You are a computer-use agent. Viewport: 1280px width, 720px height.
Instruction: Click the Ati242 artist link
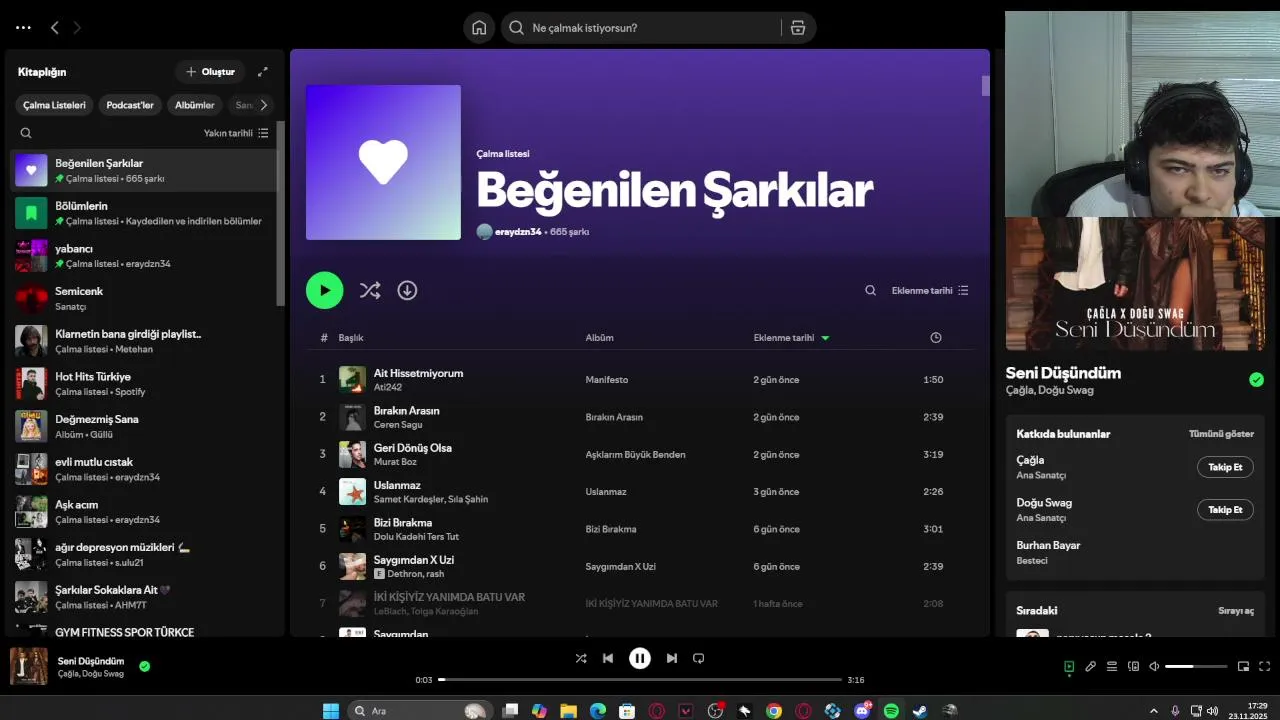pyautogui.click(x=388, y=387)
